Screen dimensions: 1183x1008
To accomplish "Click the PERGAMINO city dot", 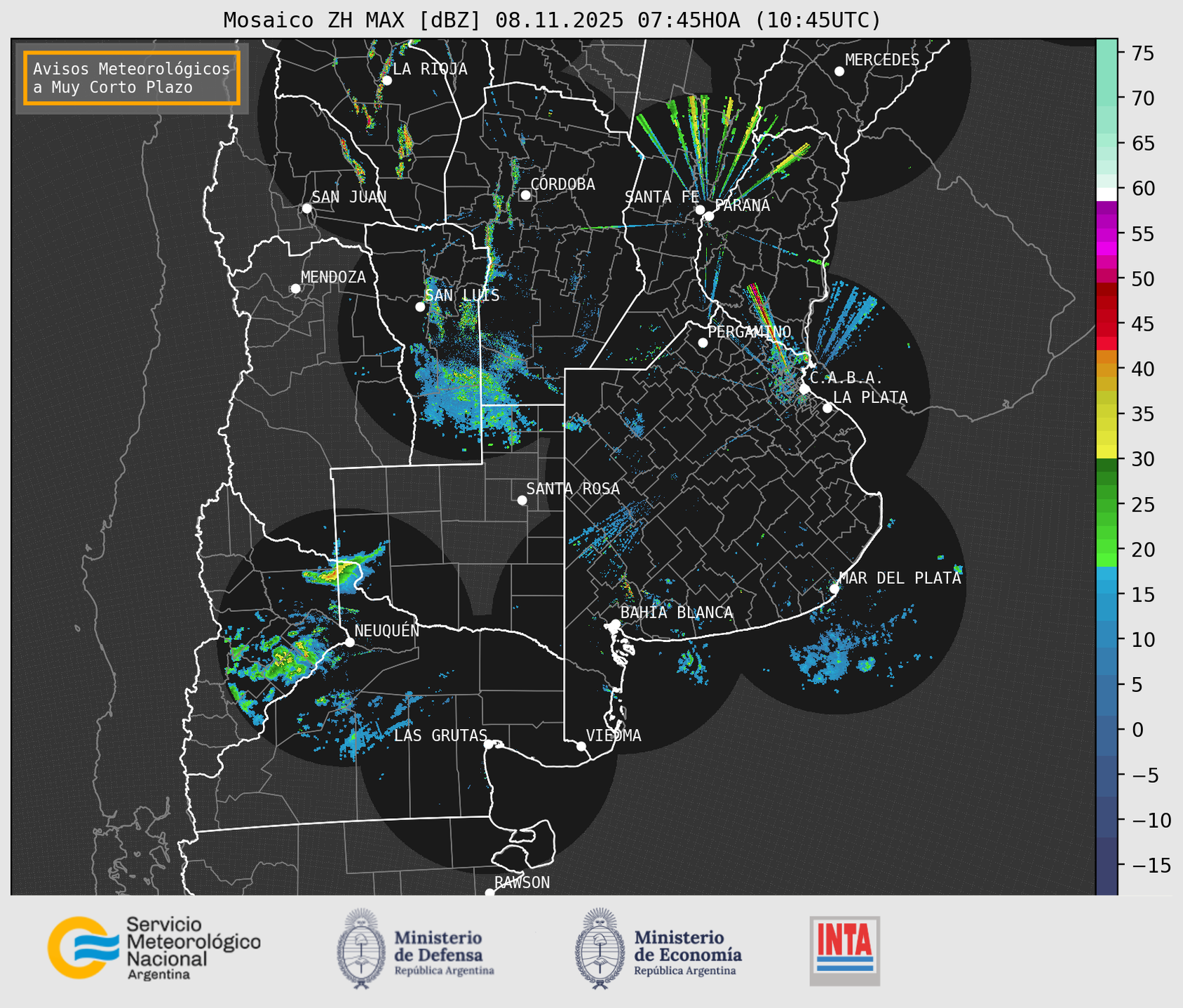I will tap(703, 343).
